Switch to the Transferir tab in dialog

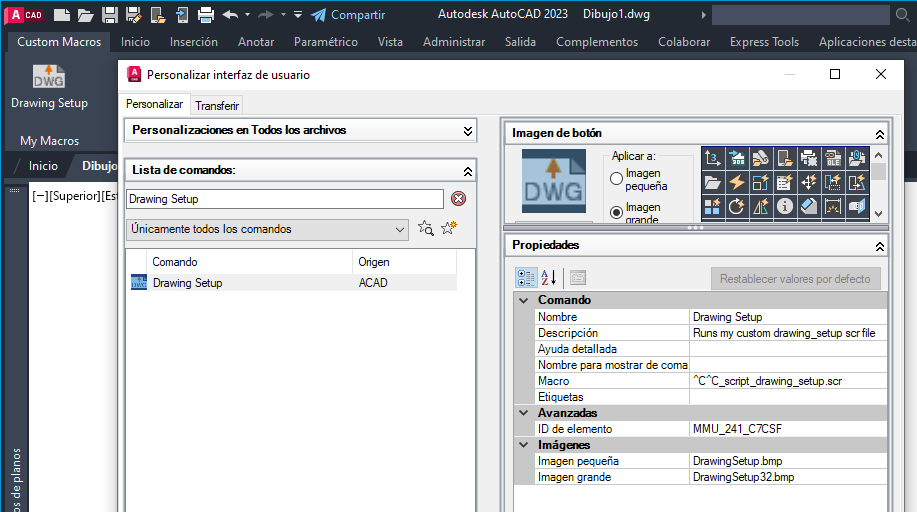[x=217, y=105]
